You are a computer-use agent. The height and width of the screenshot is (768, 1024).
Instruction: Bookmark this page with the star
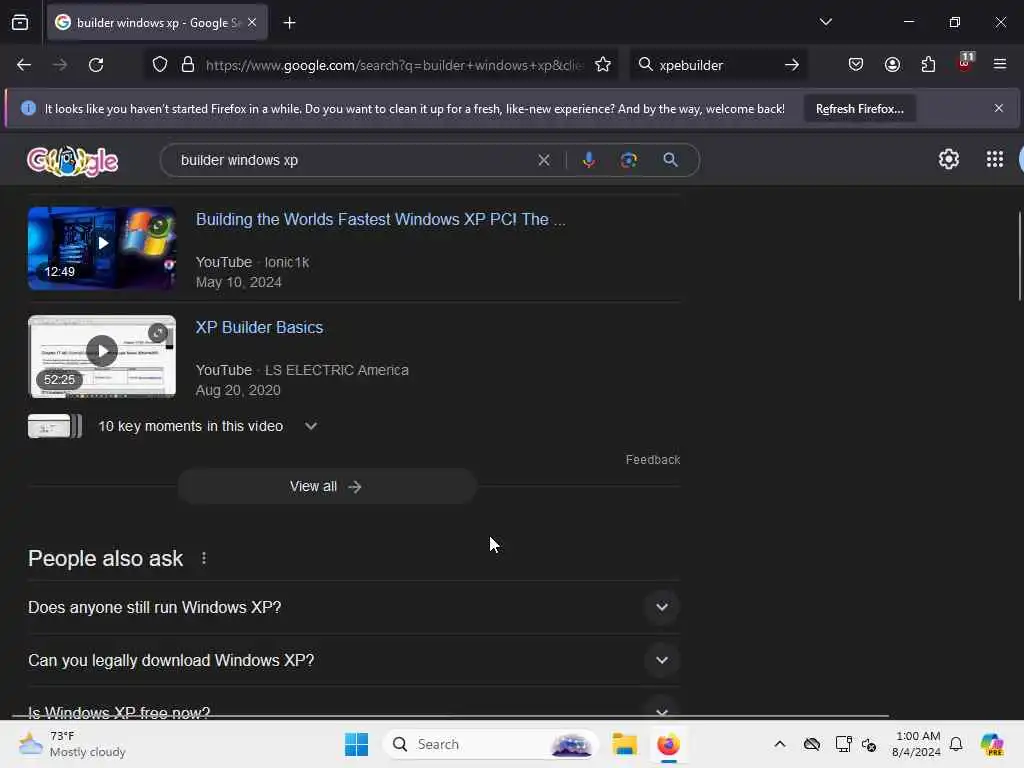coord(603,65)
